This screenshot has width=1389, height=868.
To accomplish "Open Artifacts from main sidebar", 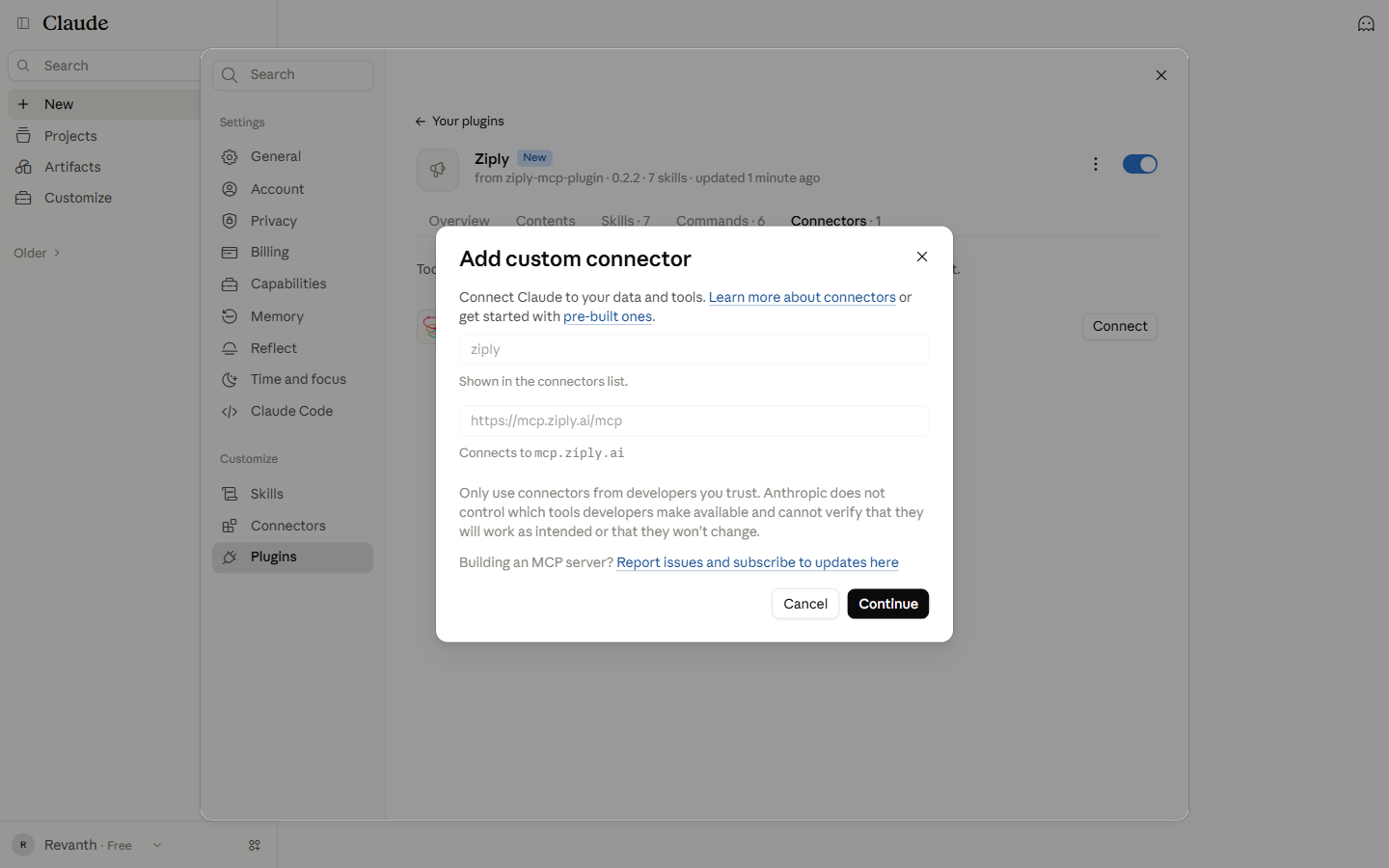I will click(72, 167).
